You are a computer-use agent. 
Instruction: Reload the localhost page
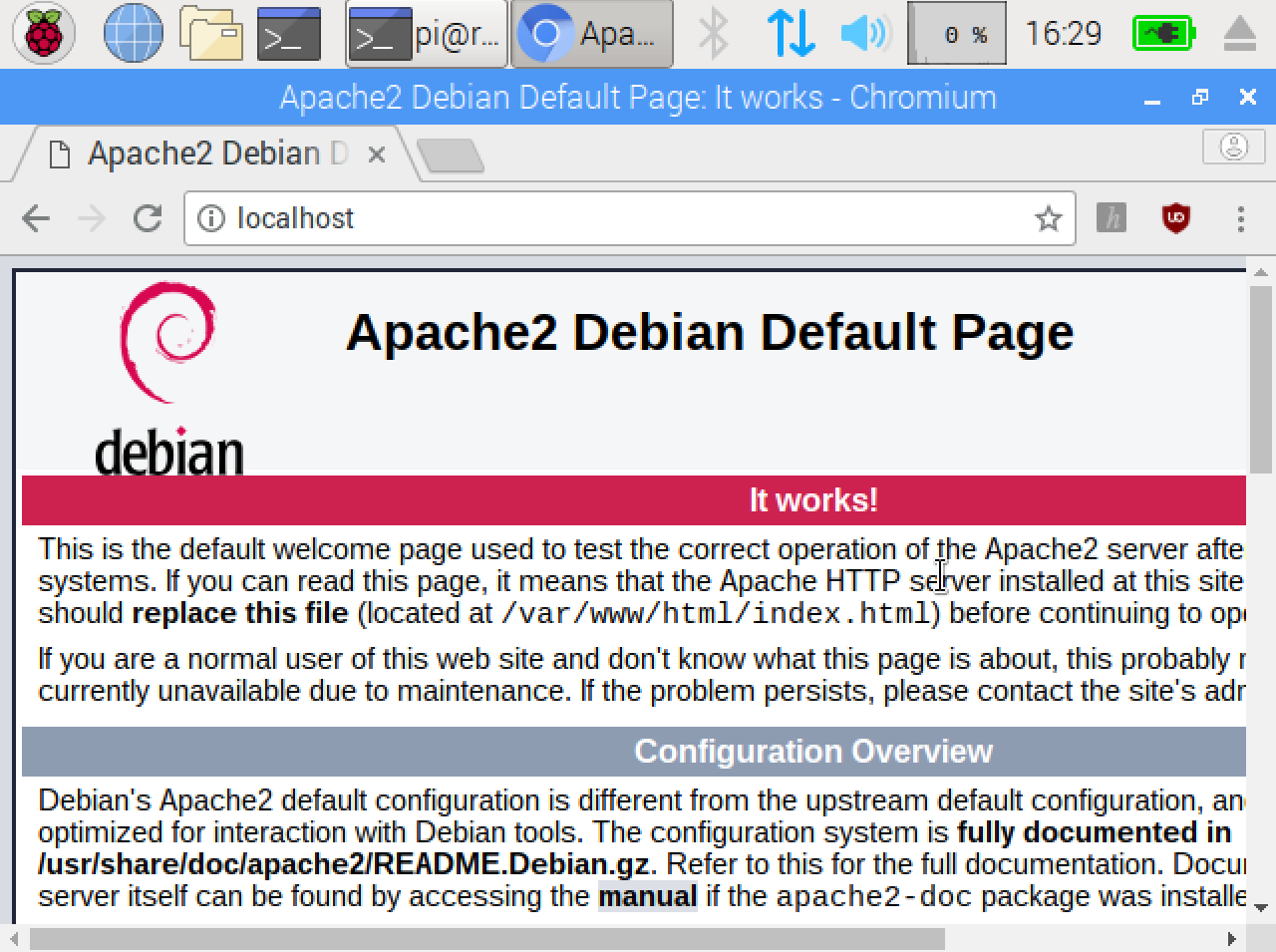(x=148, y=218)
